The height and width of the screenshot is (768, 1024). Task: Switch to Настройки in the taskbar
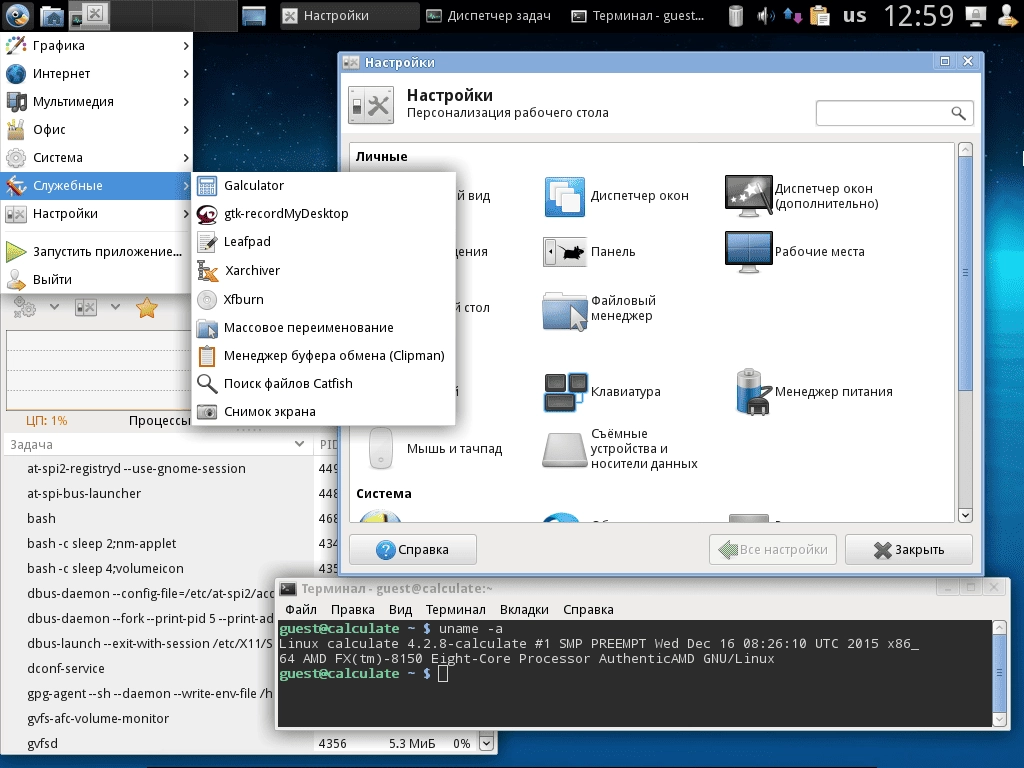click(349, 16)
